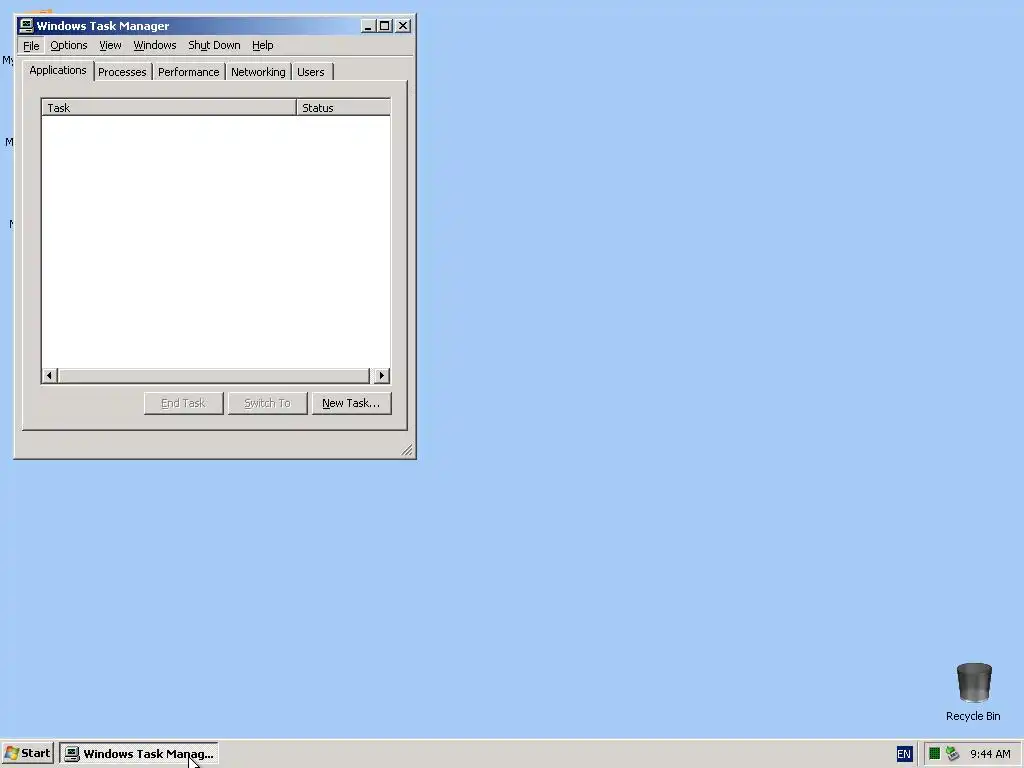Select the Applications tab
Viewport: 1024px width, 768px height.
57,70
